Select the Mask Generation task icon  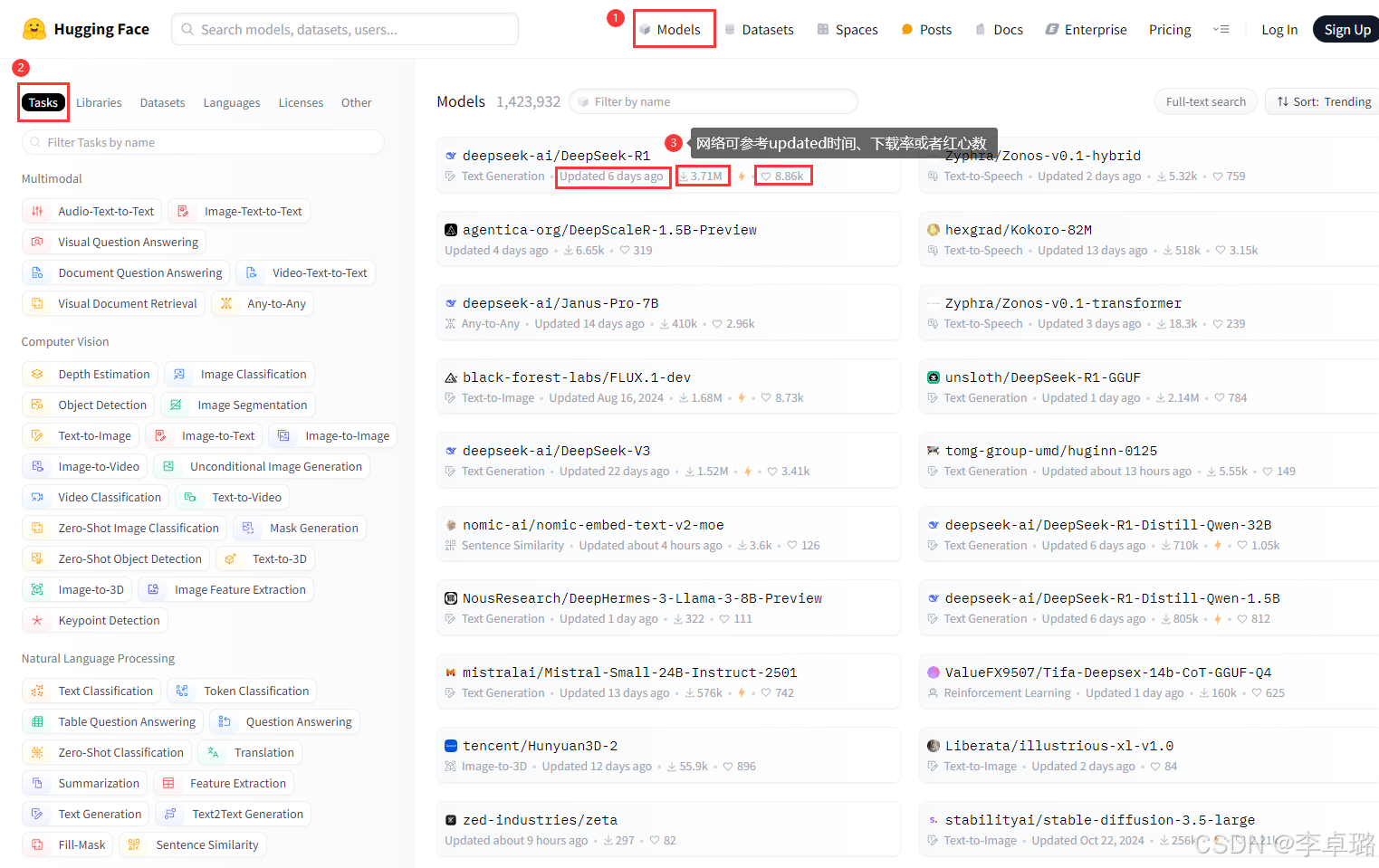(248, 528)
